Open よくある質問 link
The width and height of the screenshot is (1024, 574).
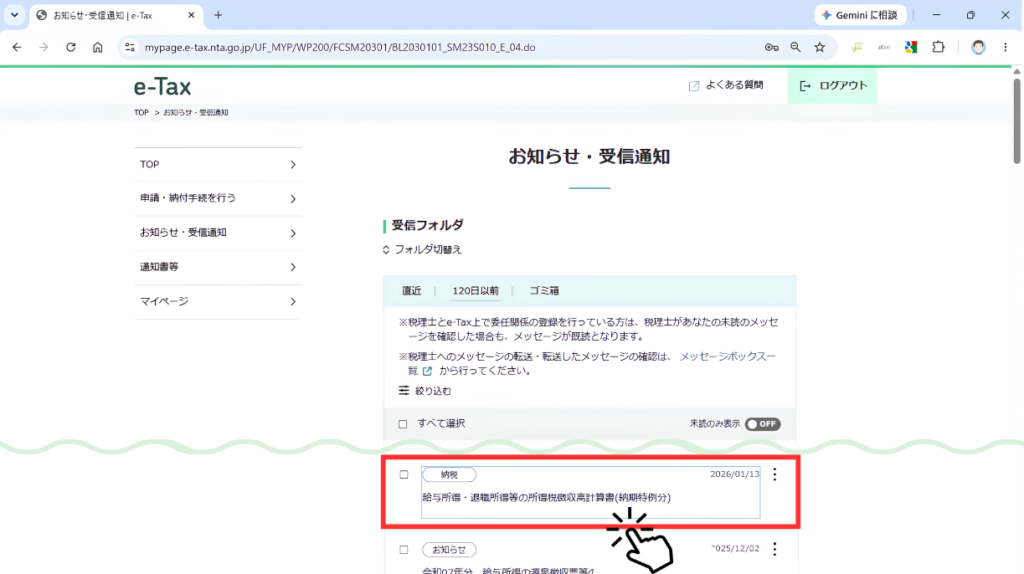726,85
